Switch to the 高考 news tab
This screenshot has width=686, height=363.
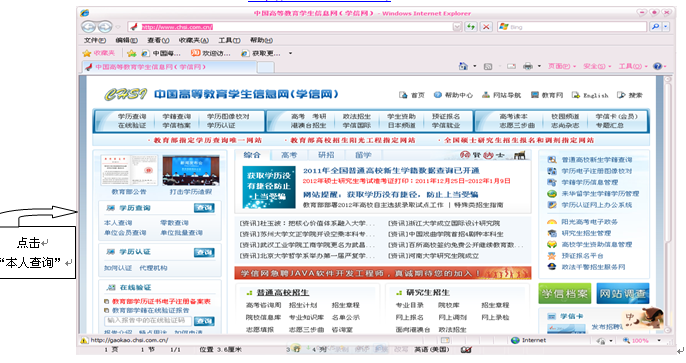(x=289, y=155)
